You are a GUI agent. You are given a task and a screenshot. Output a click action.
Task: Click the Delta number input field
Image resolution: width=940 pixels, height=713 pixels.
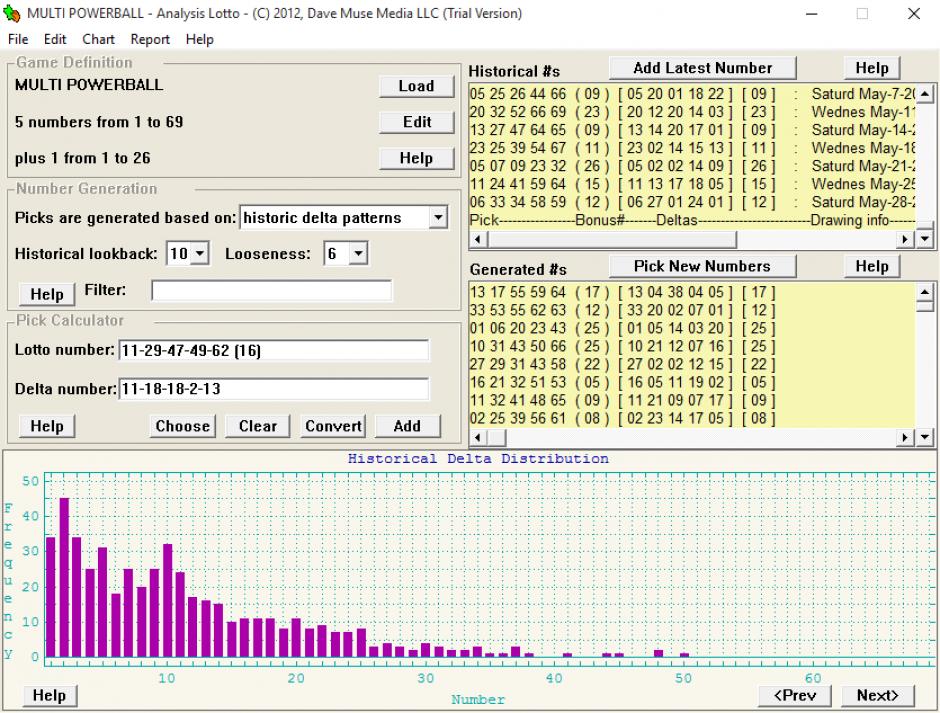click(274, 389)
